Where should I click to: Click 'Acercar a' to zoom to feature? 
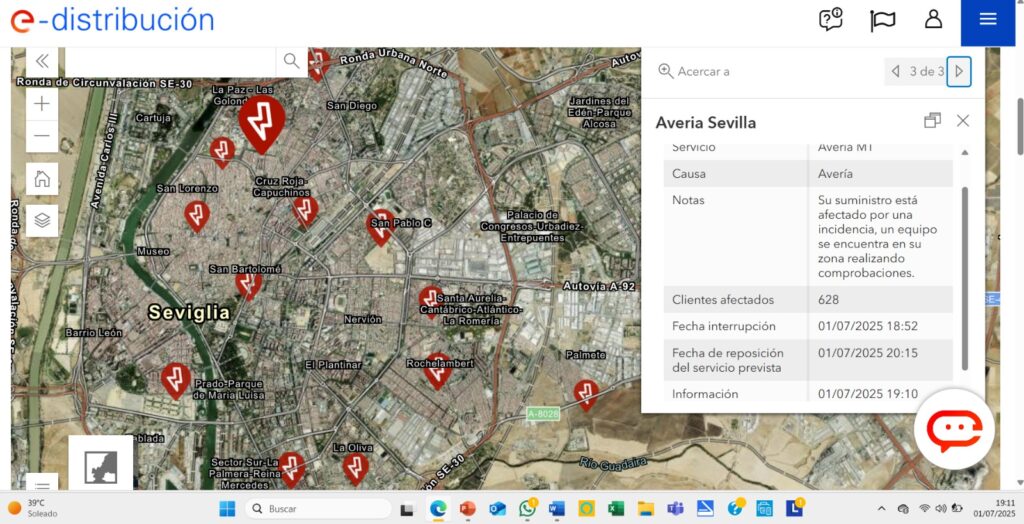694,71
